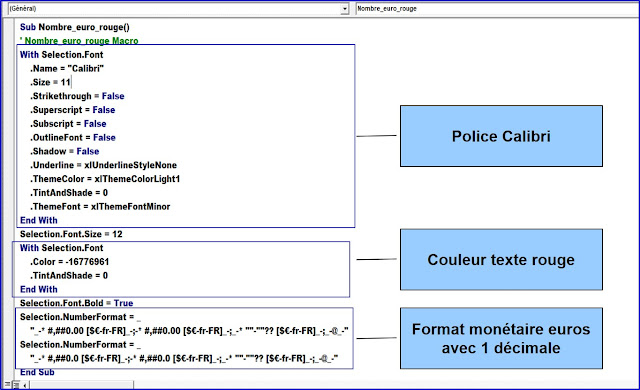This screenshot has width=640, height=390.
Task: Click the .Strikethrough = False line
Action: click(x=77, y=96)
